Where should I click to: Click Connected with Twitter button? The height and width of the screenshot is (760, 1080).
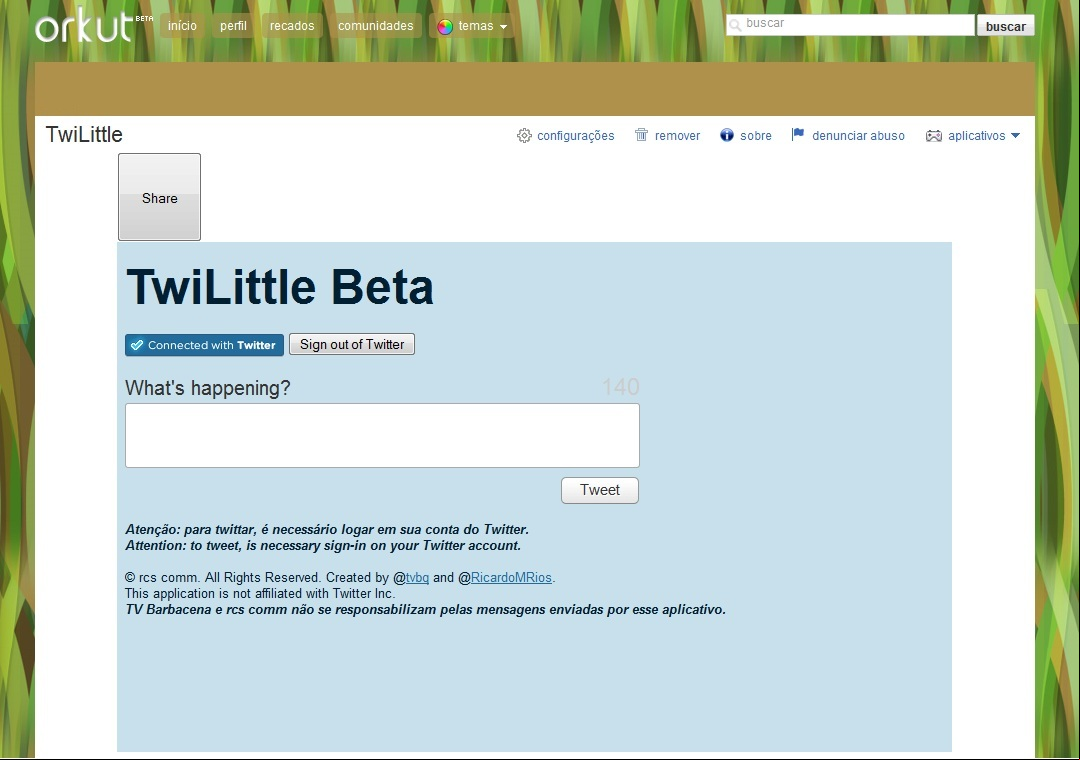point(204,345)
